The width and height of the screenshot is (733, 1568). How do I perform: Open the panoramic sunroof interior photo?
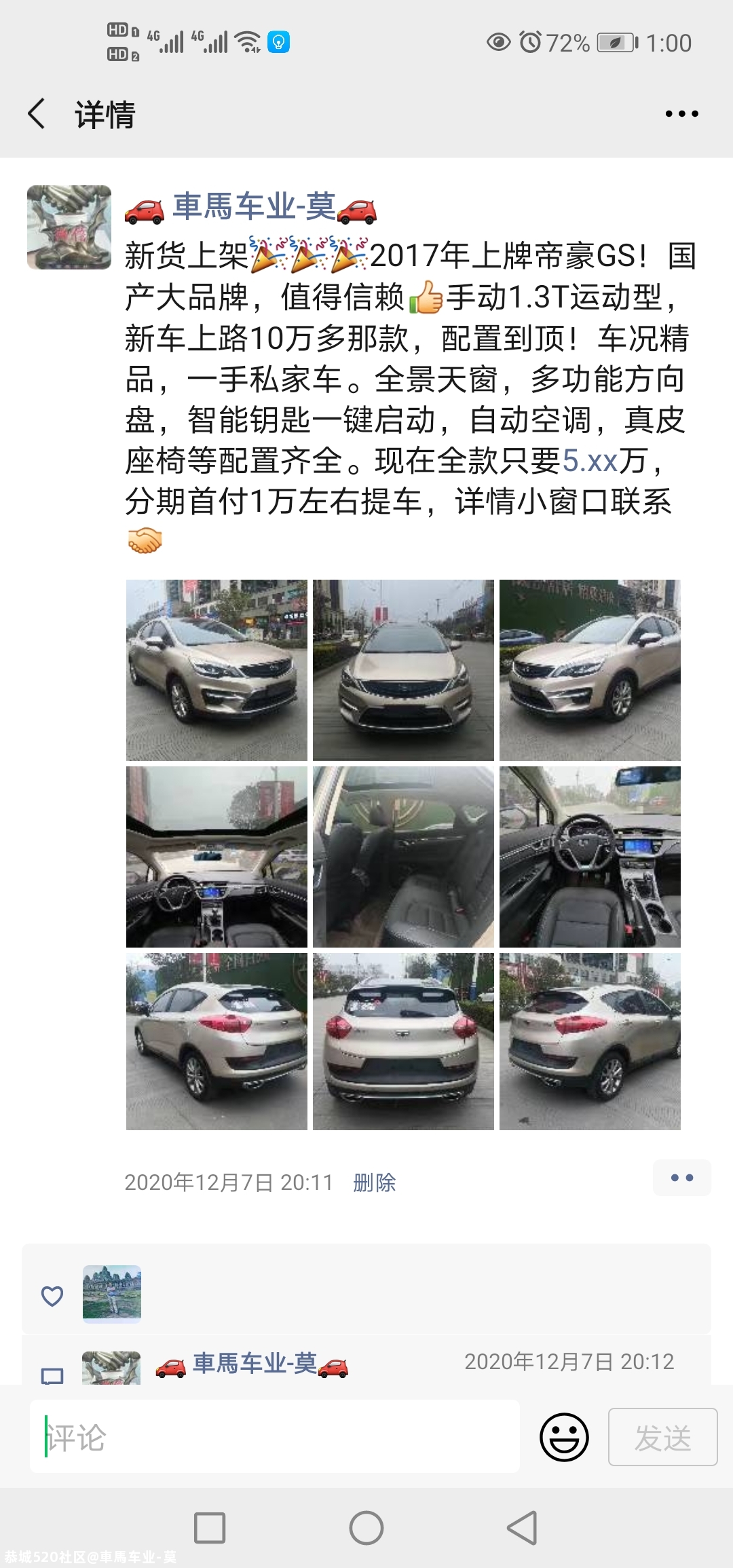pyautogui.click(x=217, y=857)
